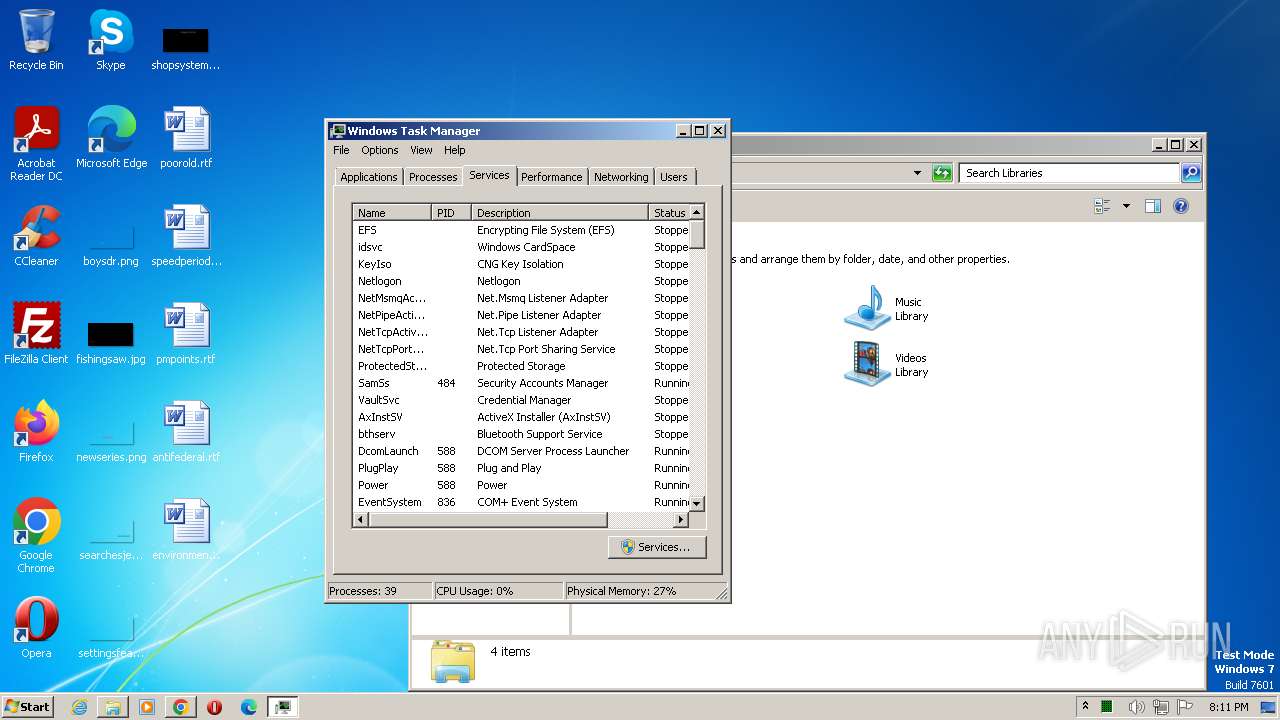Image resolution: width=1280 pixels, height=720 pixels.
Task: Click services list scroll up arrow
Action: pos(697,212)
